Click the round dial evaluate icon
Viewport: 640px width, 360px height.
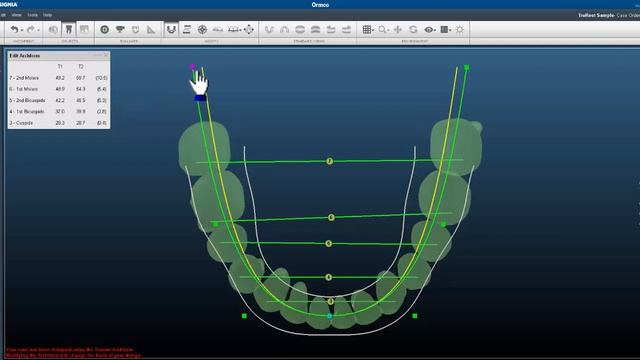coord(104,29)
